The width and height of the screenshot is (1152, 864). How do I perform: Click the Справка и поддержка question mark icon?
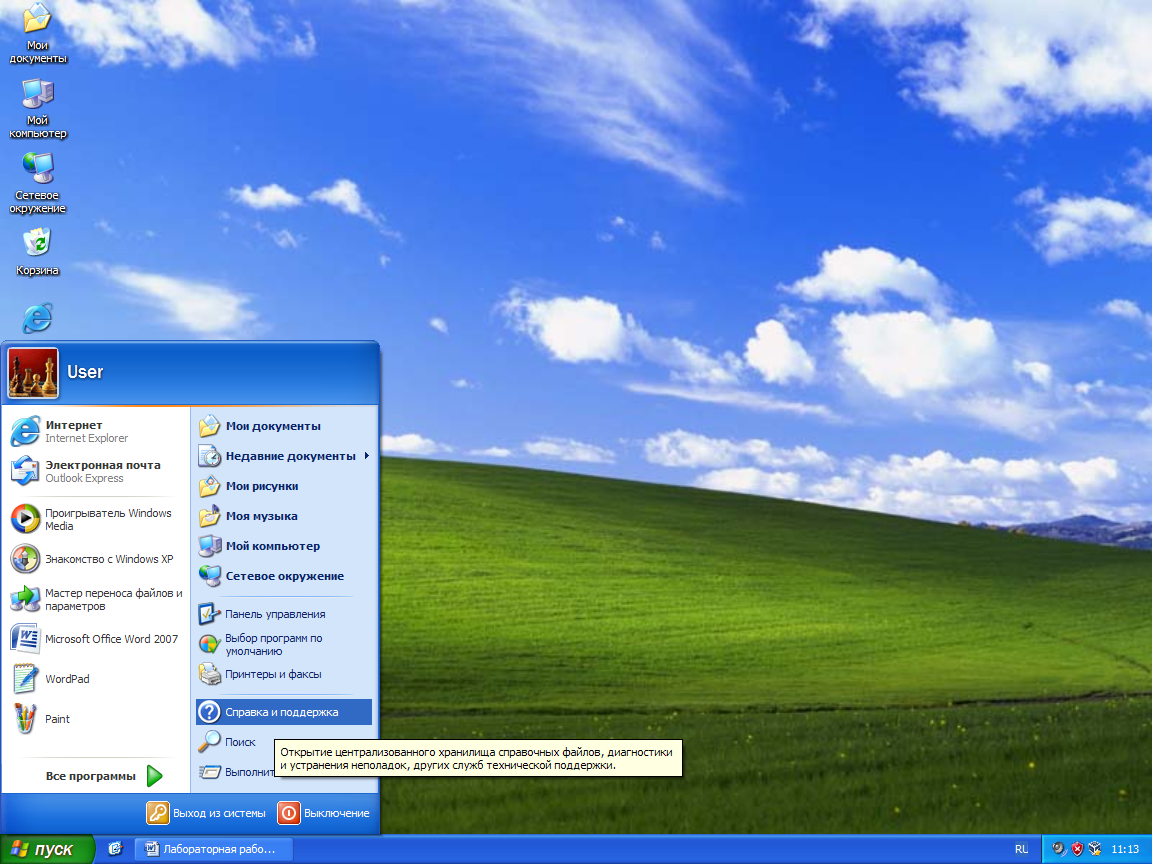209,712
